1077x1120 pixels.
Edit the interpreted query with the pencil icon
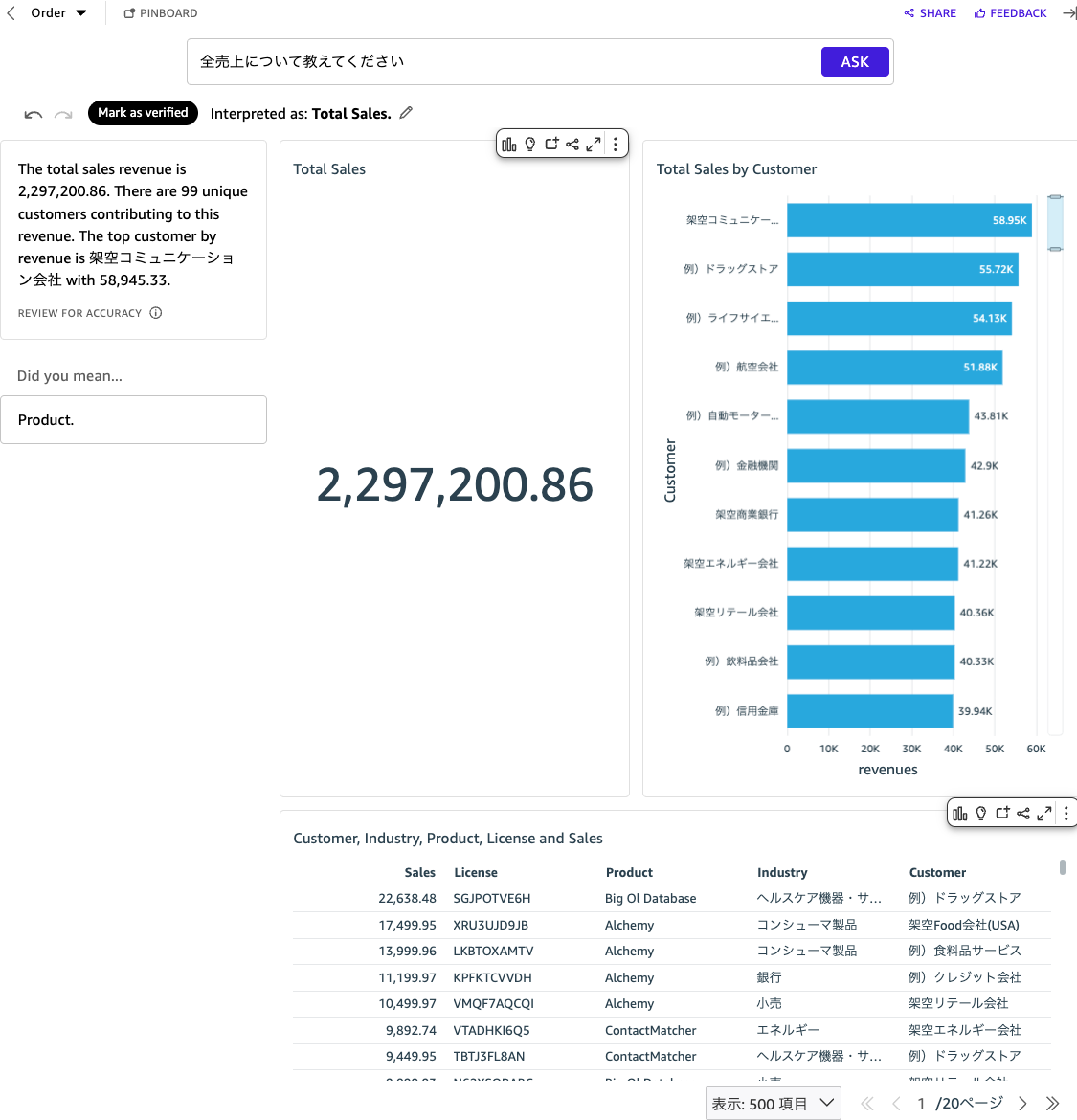click(405, 113)
